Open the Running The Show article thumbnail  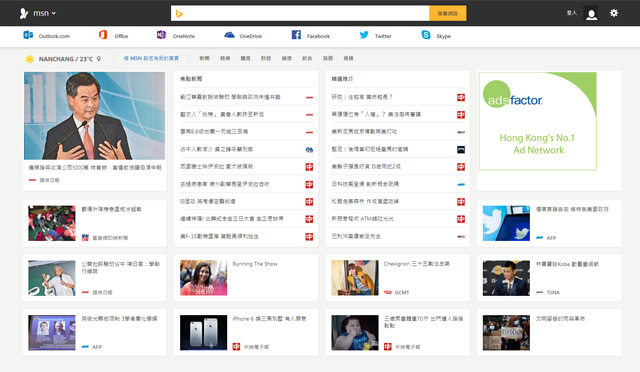coord(204,278)
